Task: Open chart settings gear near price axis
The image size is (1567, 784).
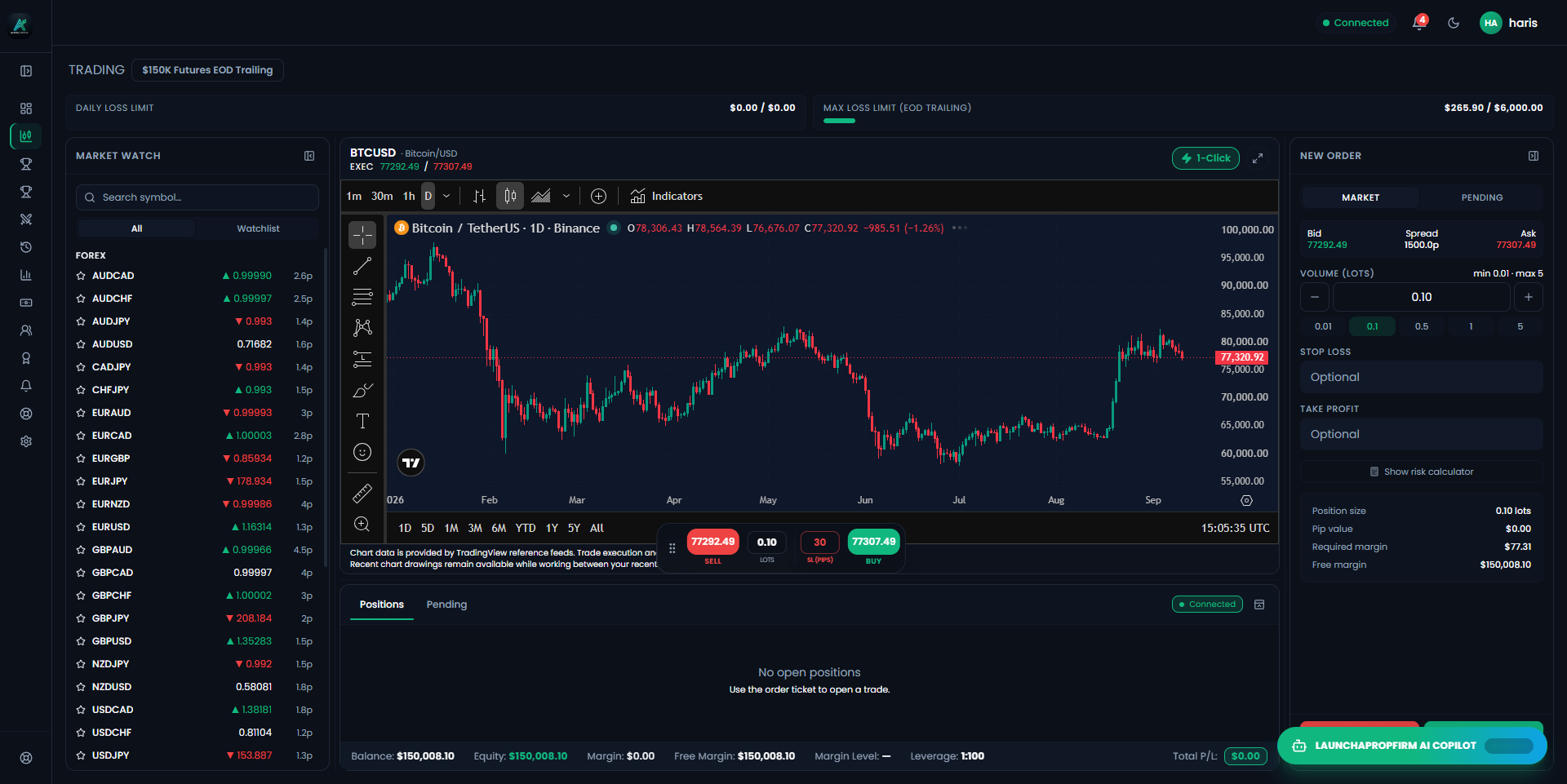Action: click(1246, 500)
